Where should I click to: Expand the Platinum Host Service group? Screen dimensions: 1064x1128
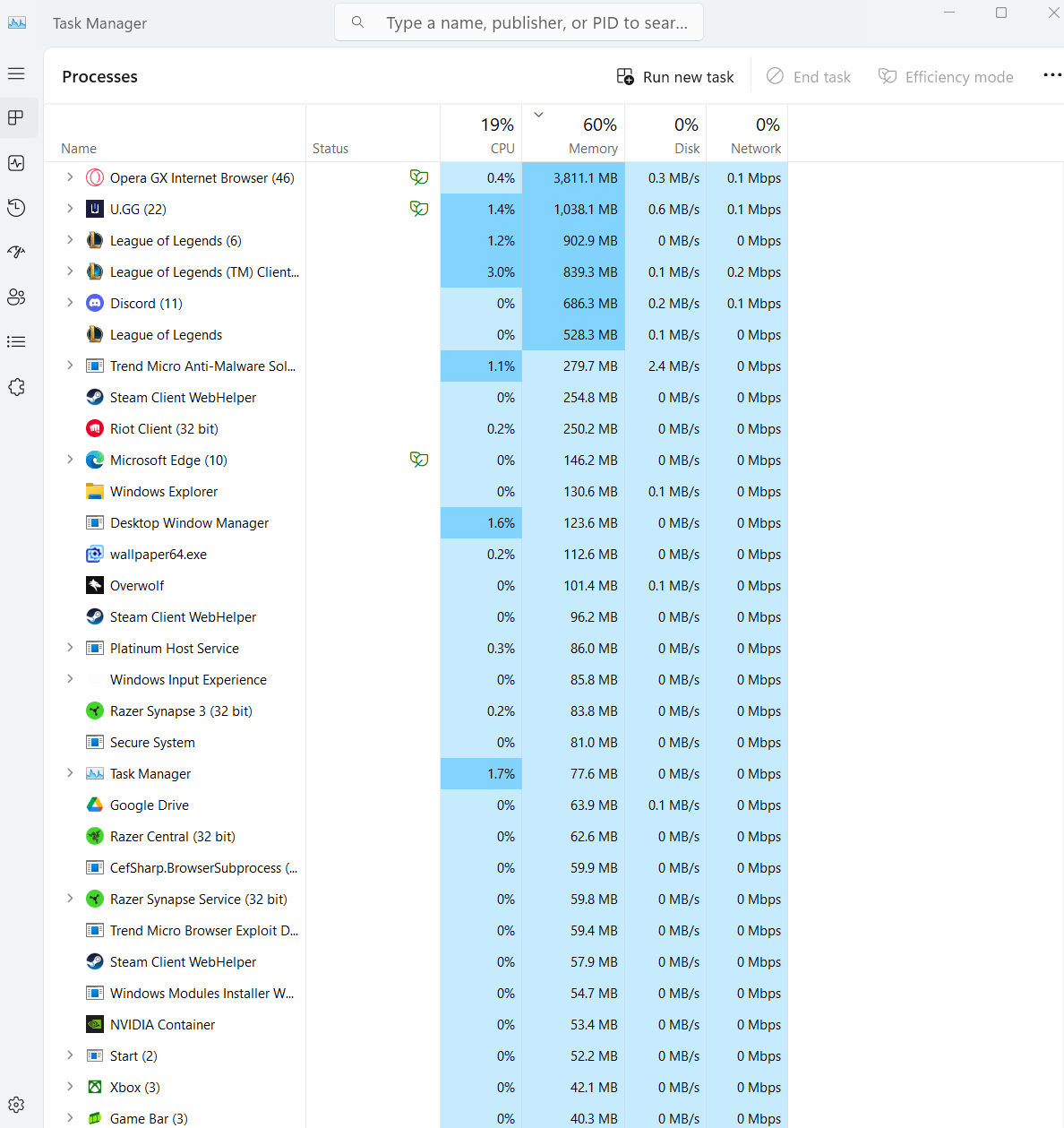point(70,648)
